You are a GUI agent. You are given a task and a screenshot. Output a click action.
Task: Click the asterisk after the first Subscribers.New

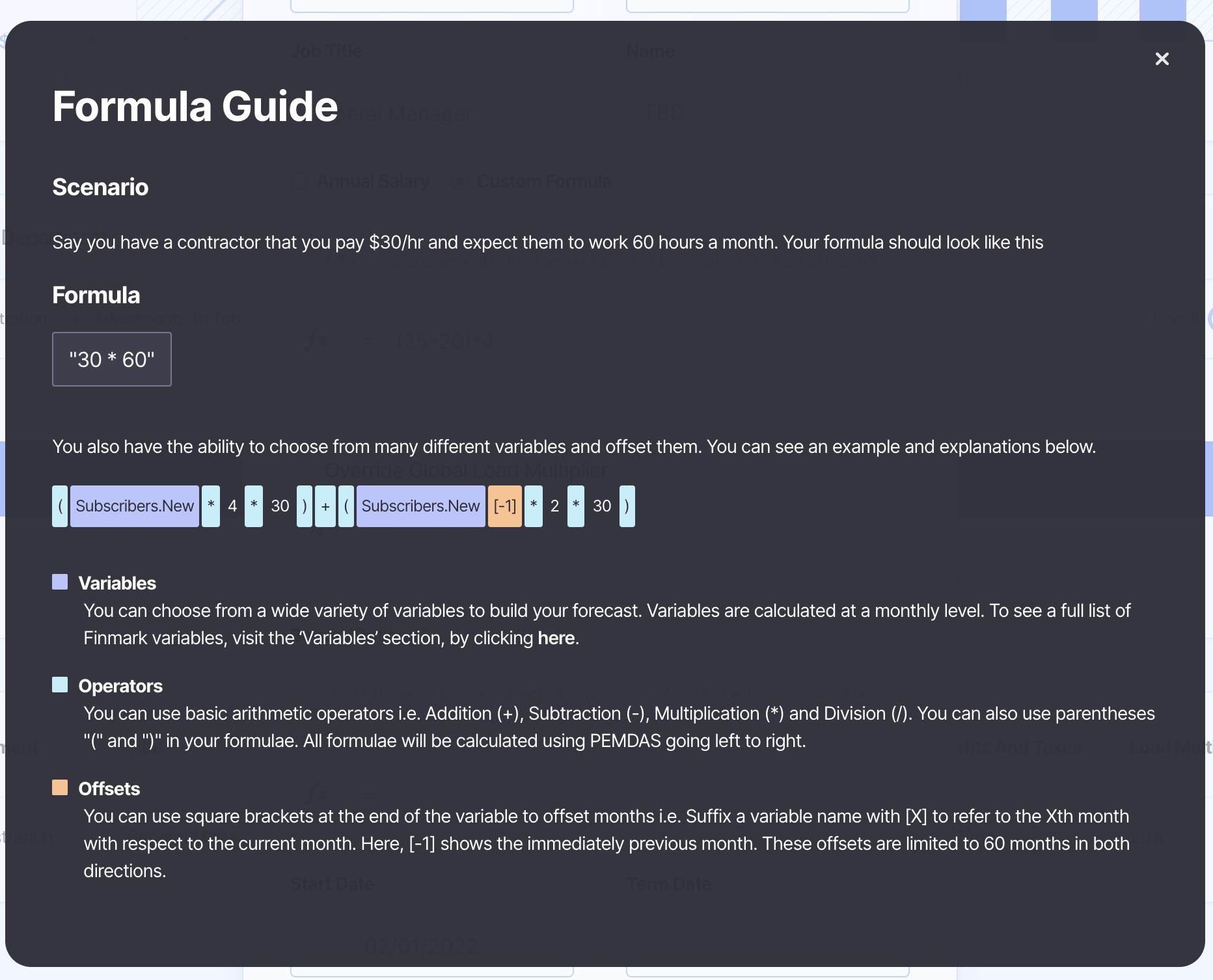click(x=211, y=506)
